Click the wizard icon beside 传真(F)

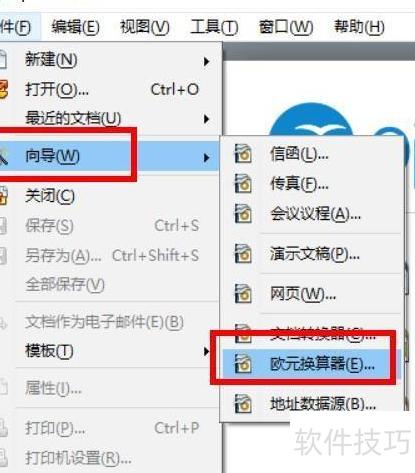click(243, 183)
